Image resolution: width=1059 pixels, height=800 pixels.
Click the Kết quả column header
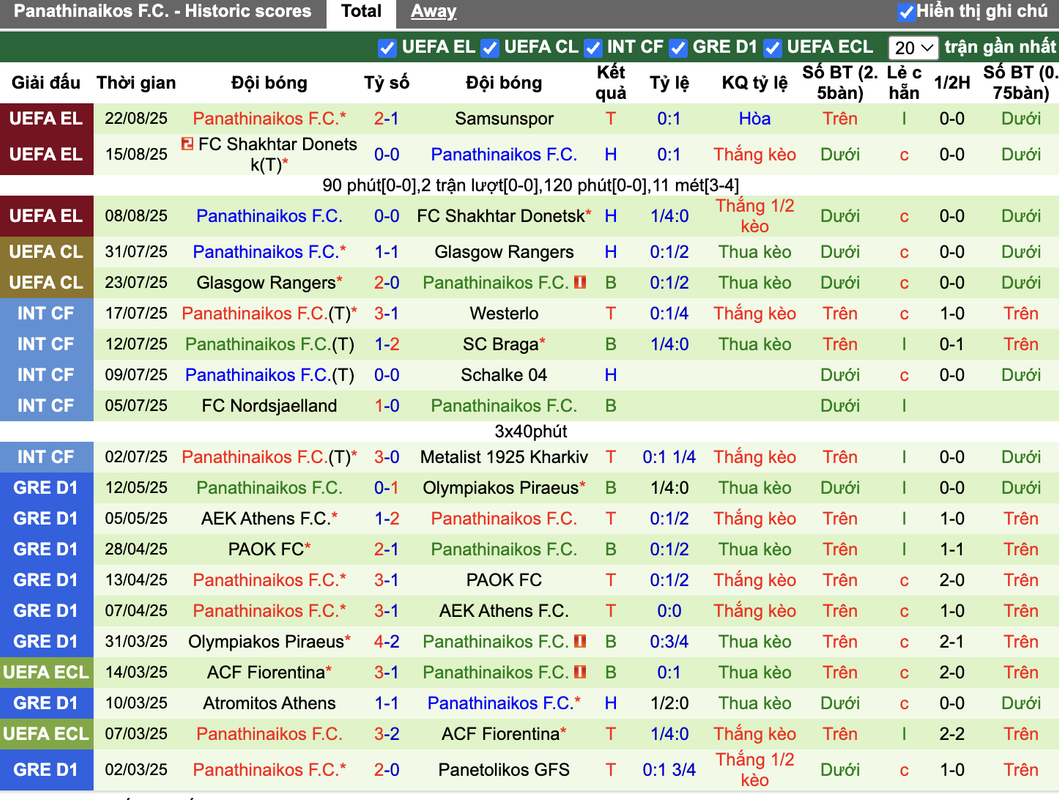611,82
